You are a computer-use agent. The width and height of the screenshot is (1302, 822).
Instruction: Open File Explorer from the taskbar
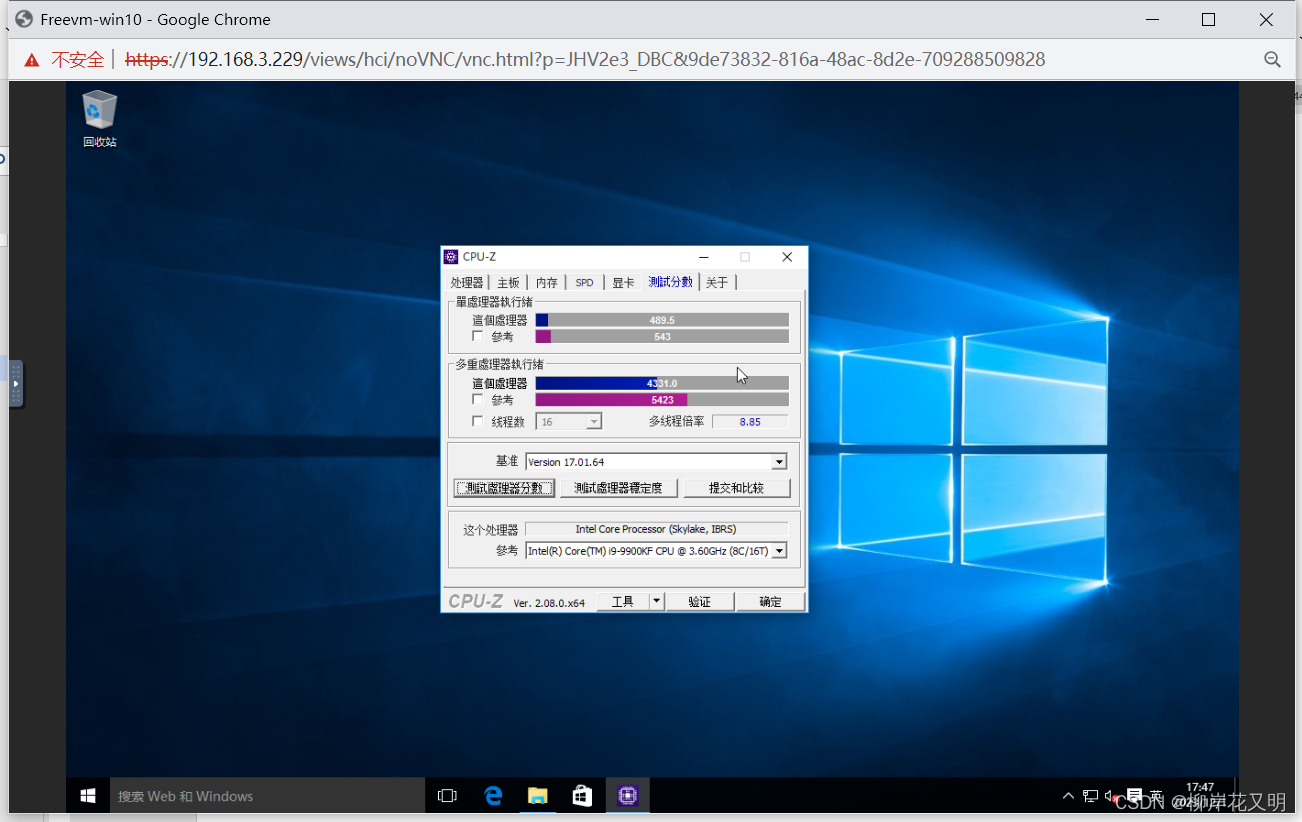click(x=538, y=796)
